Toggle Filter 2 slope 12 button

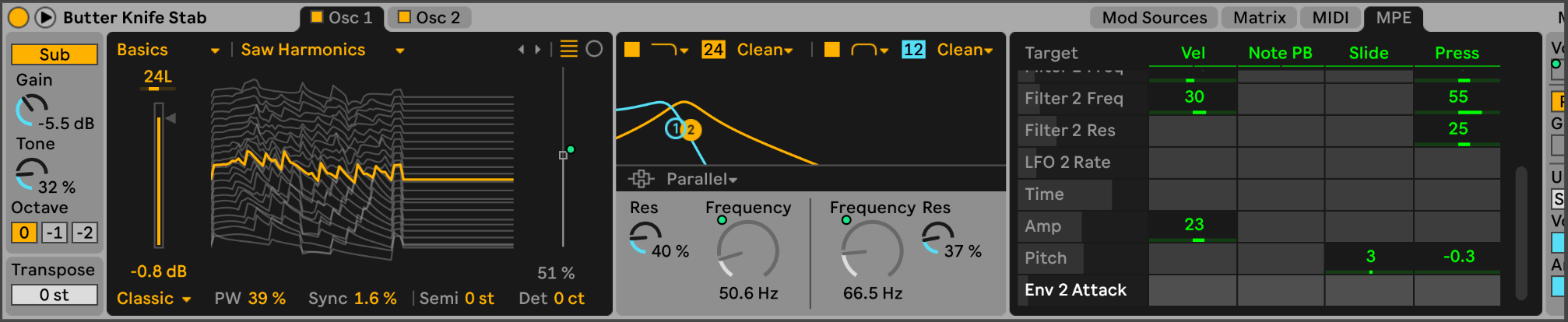pyautogui.click(x=913, y=50)
